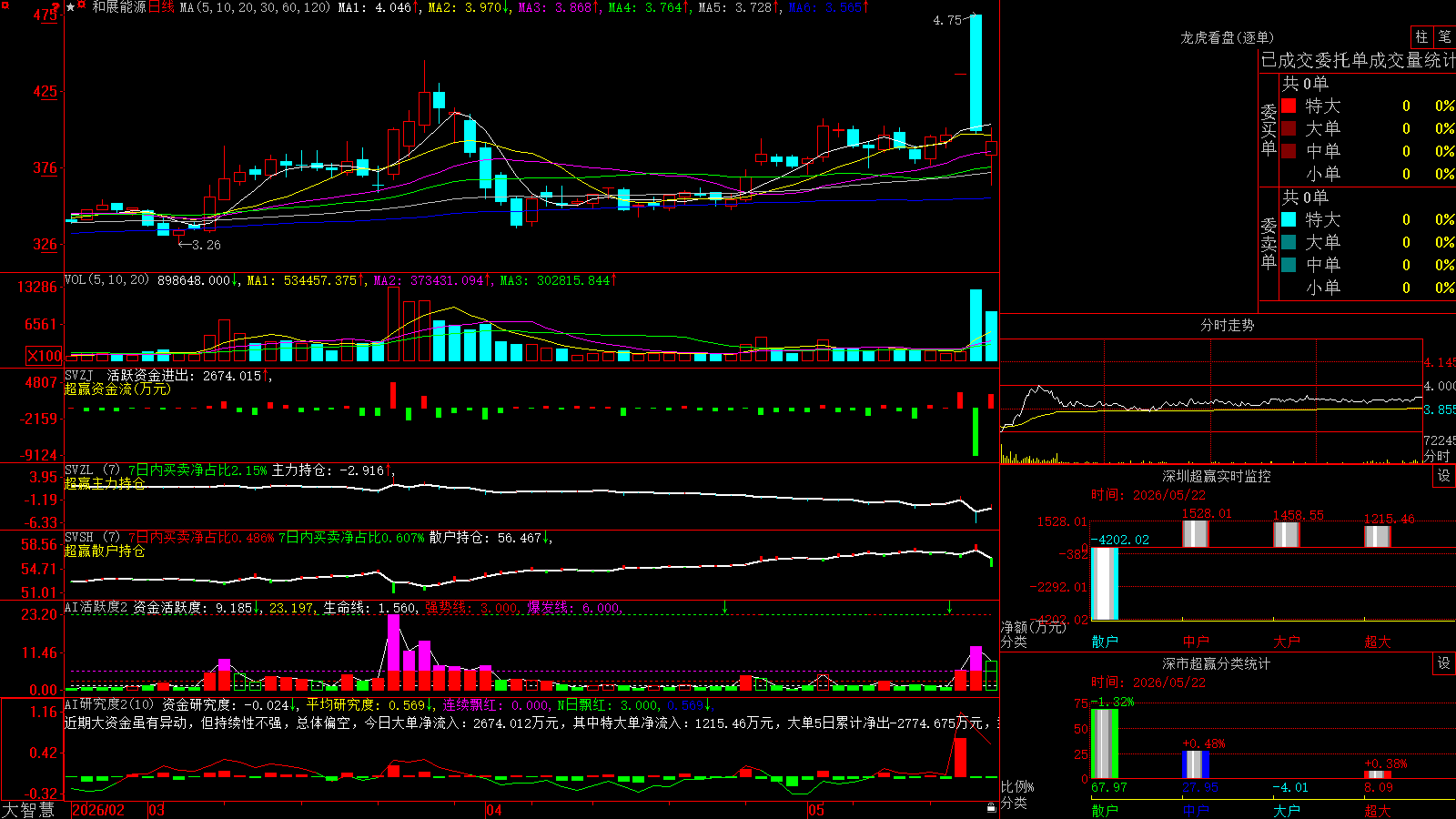Click the 主力持仓: -2.916 value
Viewport: 1456px width, 819px height.
tap(331, 470)
